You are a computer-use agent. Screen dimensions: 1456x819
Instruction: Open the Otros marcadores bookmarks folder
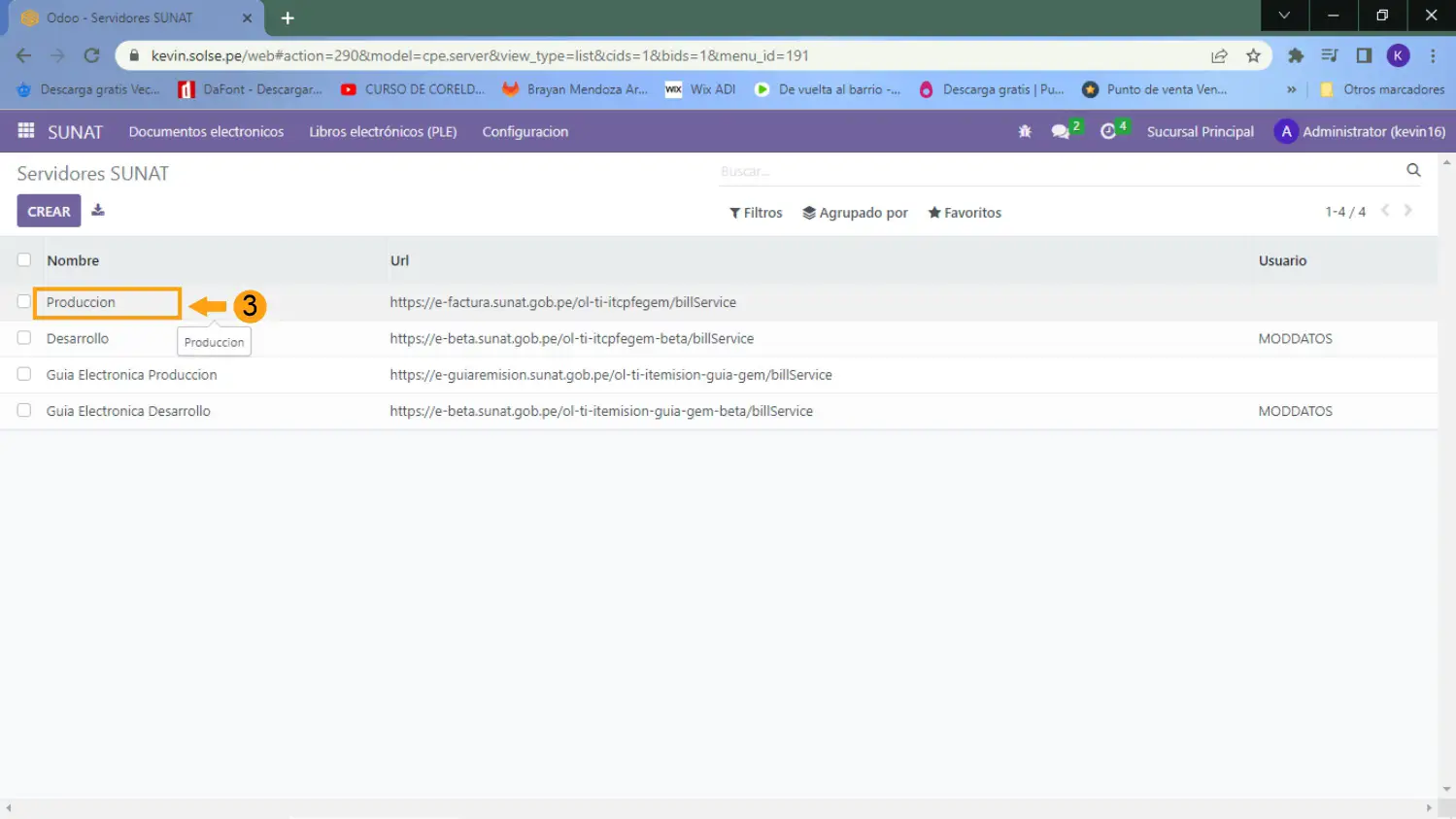tap(1383, 89)
